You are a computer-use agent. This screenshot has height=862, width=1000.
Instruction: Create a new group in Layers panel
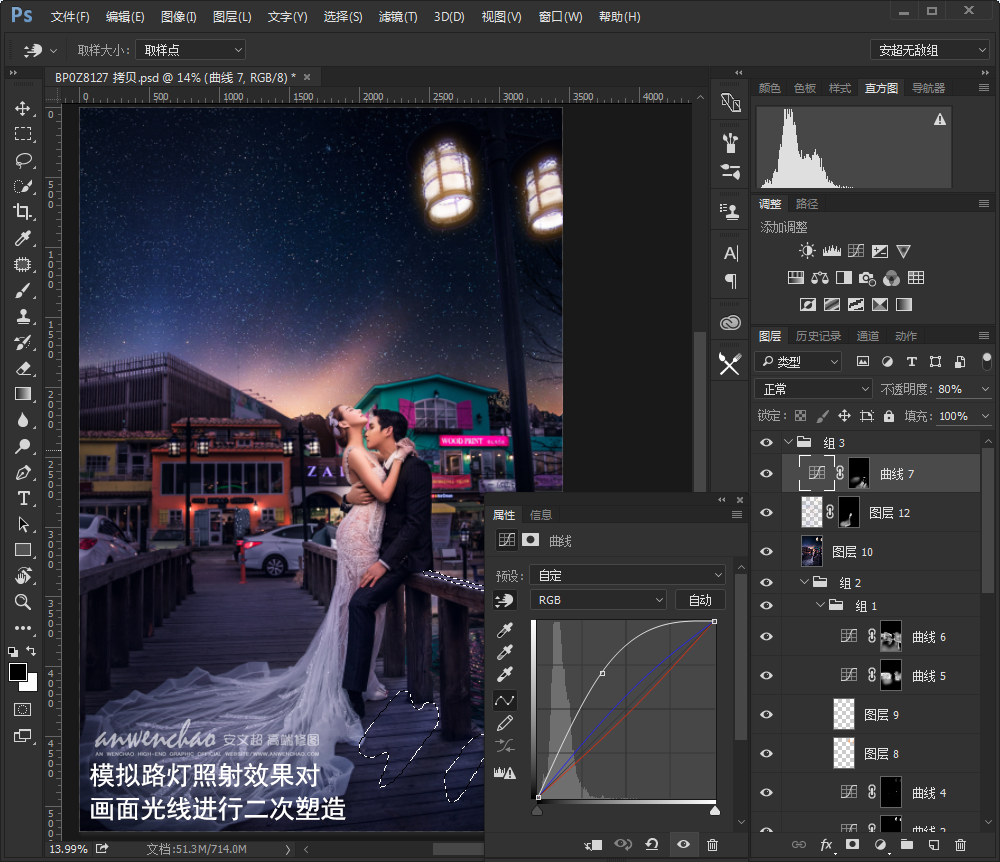click(x=906, y=845)
